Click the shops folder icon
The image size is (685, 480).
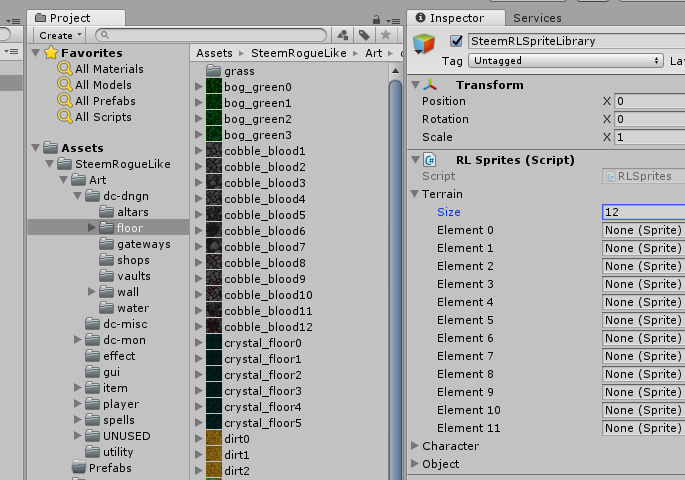pyautogui.click(x=107, y=260)
